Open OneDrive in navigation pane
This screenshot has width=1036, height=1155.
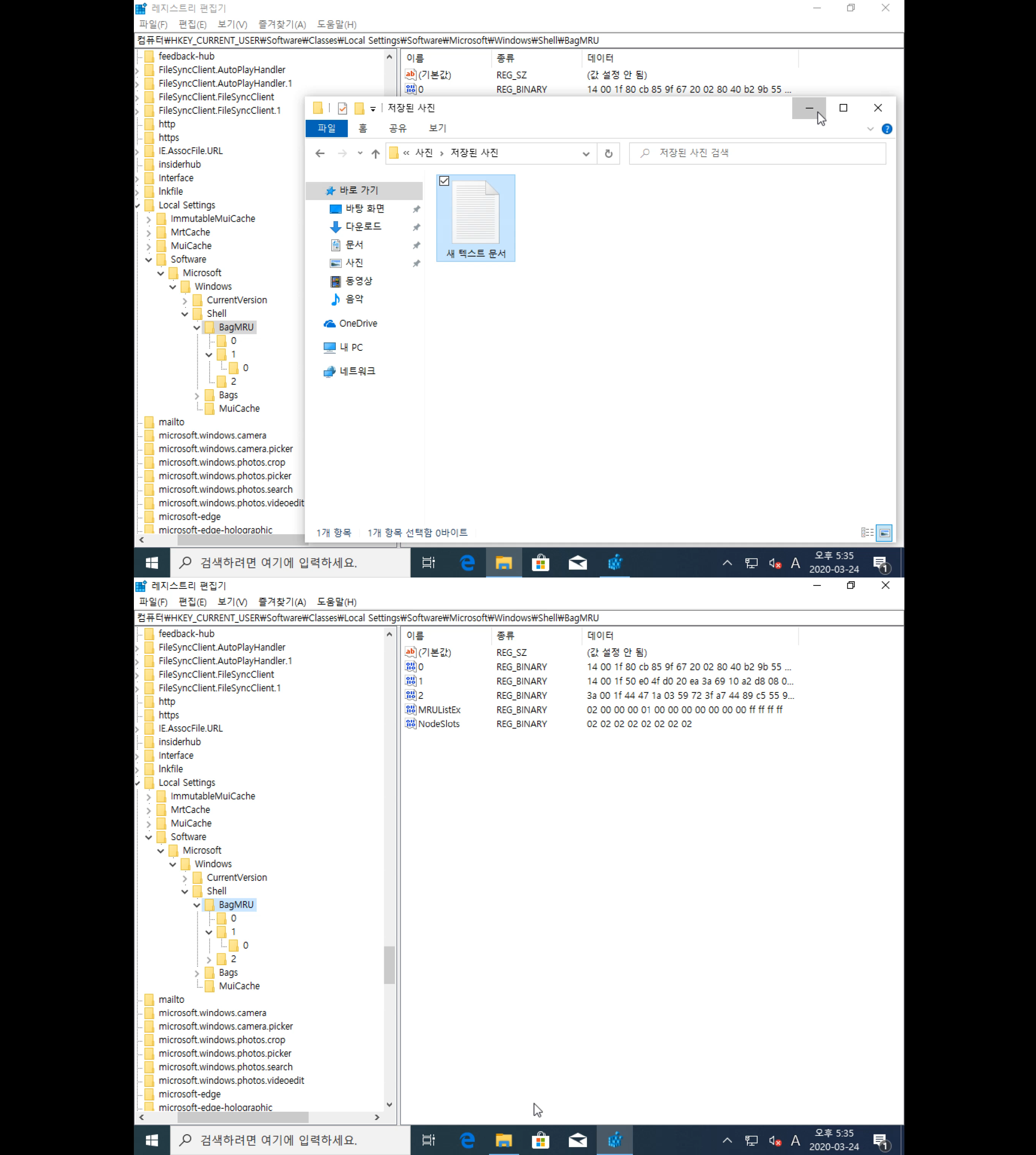point(358,323)
